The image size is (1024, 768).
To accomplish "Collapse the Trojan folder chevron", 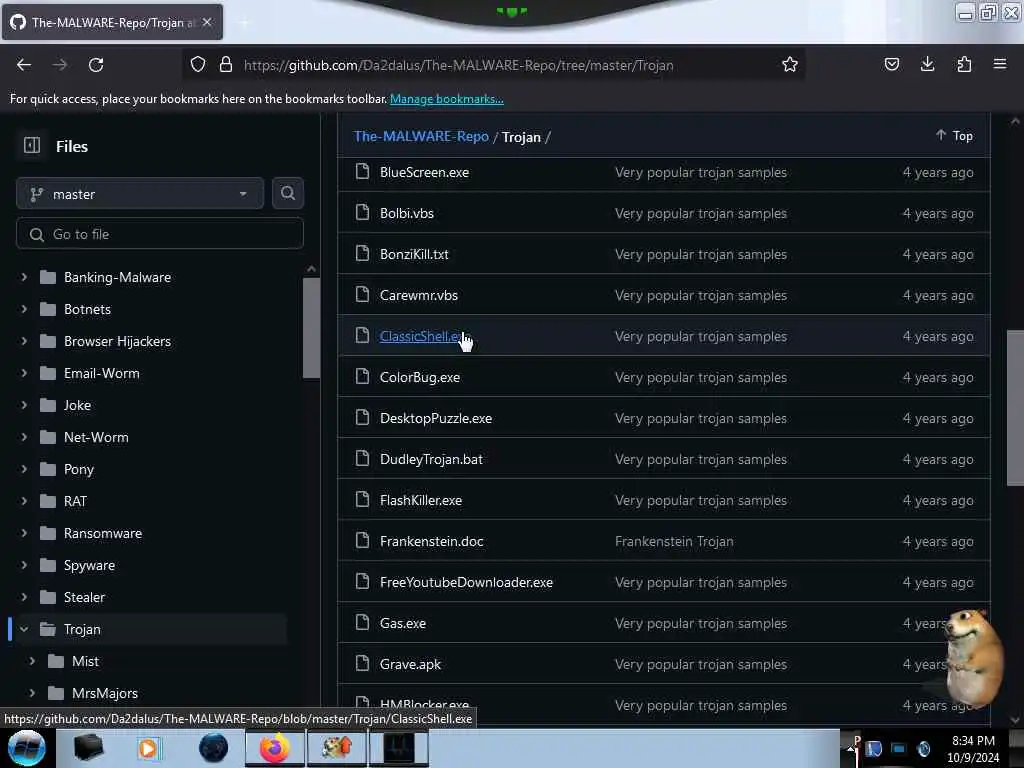I will tap(24, 629).
